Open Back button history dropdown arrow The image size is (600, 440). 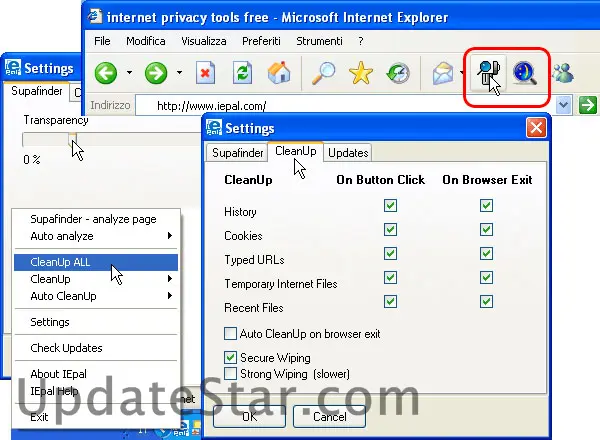click(x=130, y=72)
